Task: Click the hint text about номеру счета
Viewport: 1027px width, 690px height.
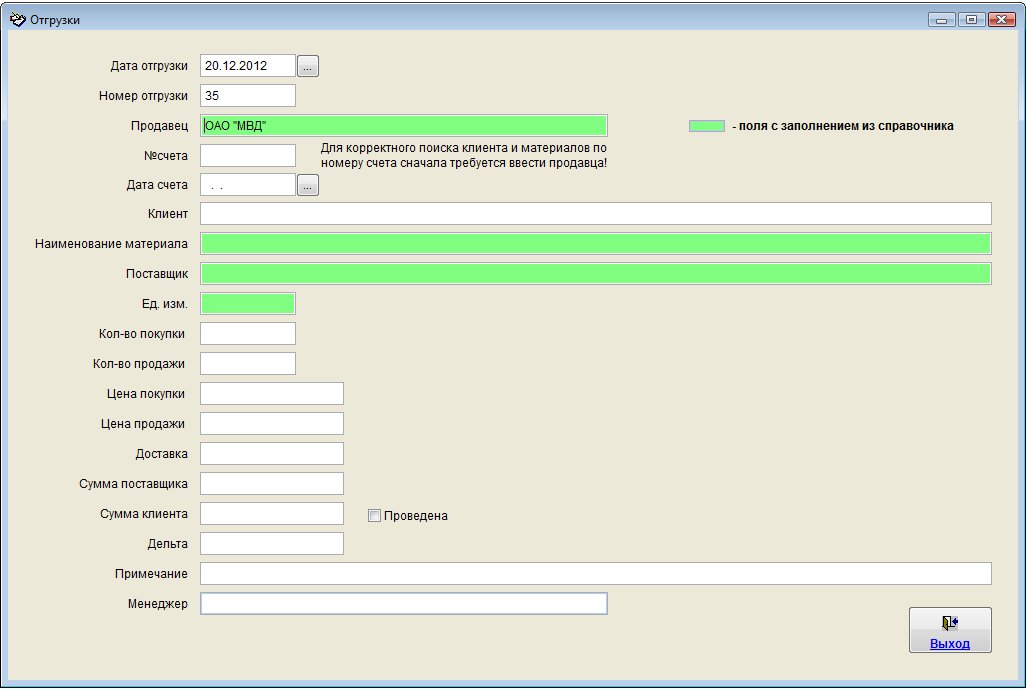Action: [464, 156]
